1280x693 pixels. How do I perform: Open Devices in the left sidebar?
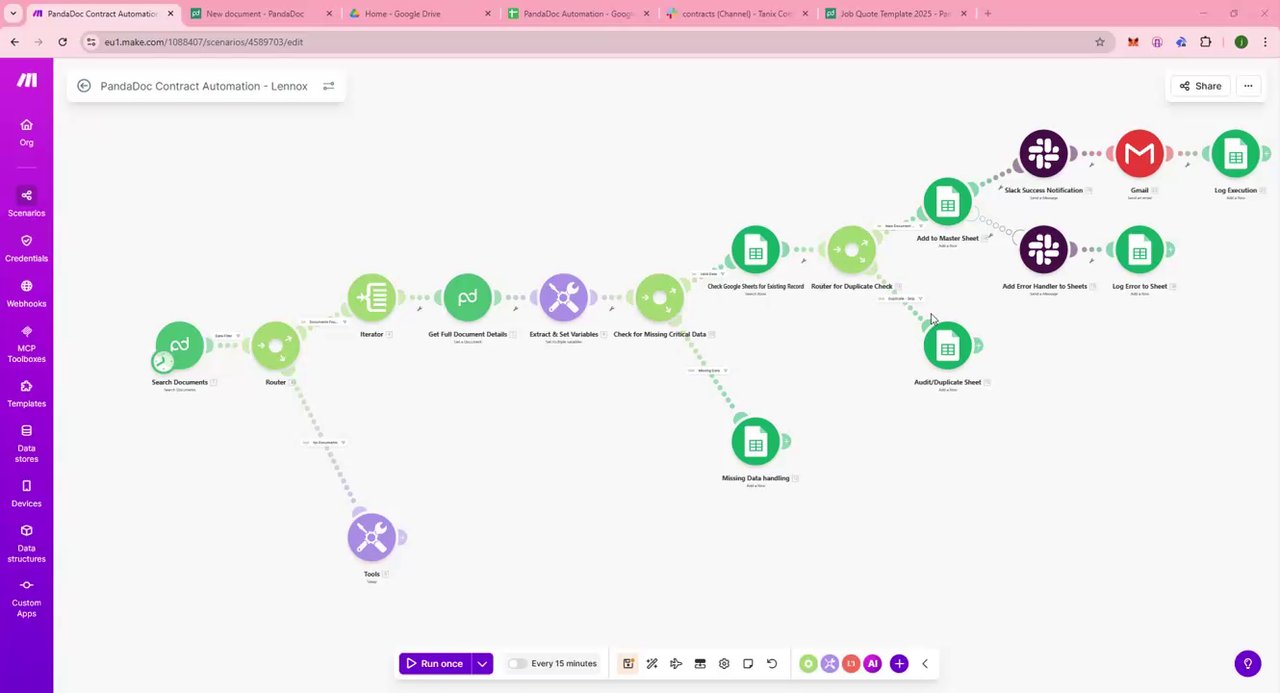(x=27, y=493)
